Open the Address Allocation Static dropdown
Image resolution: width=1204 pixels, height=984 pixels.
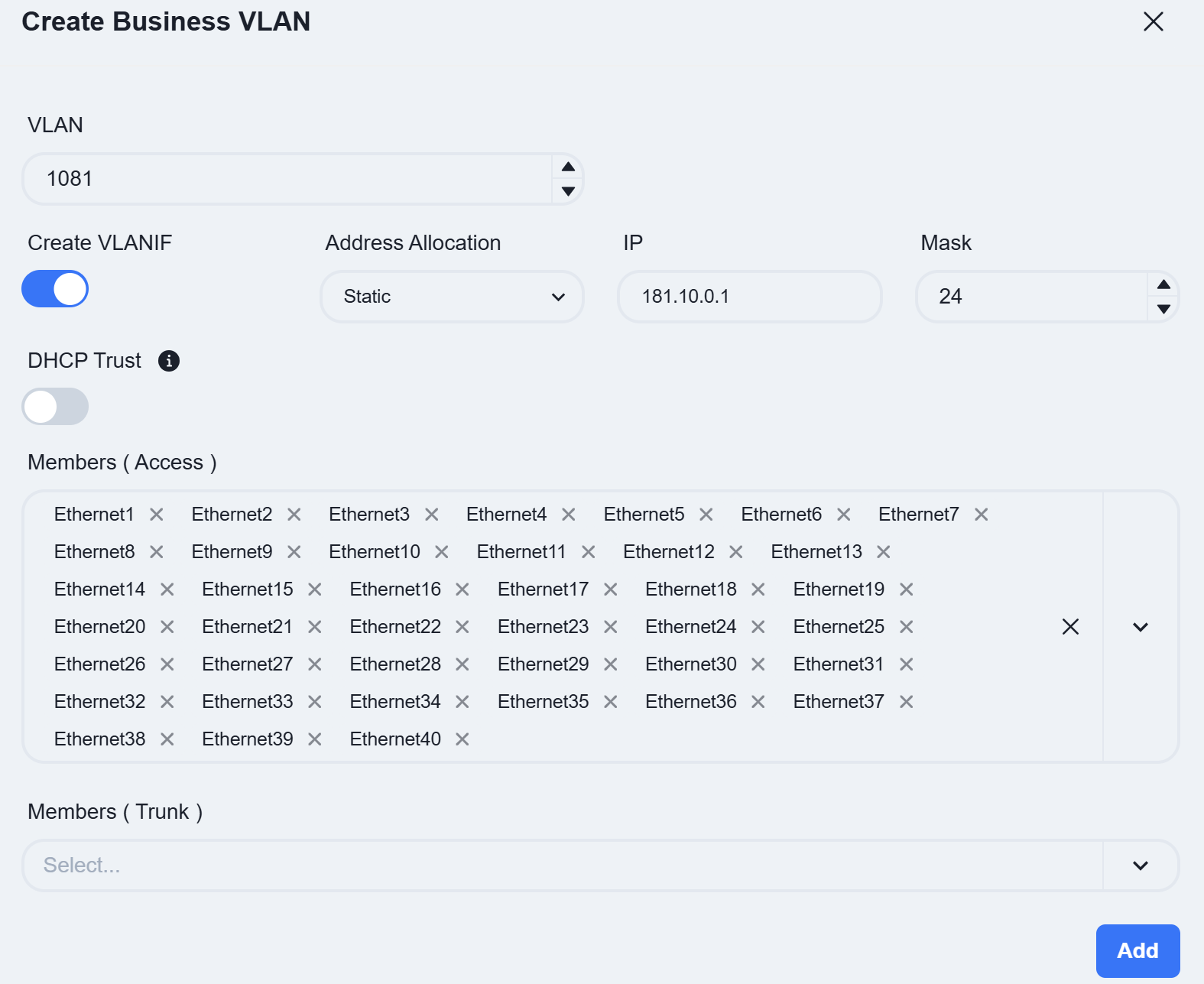click(x=453, y=297)
